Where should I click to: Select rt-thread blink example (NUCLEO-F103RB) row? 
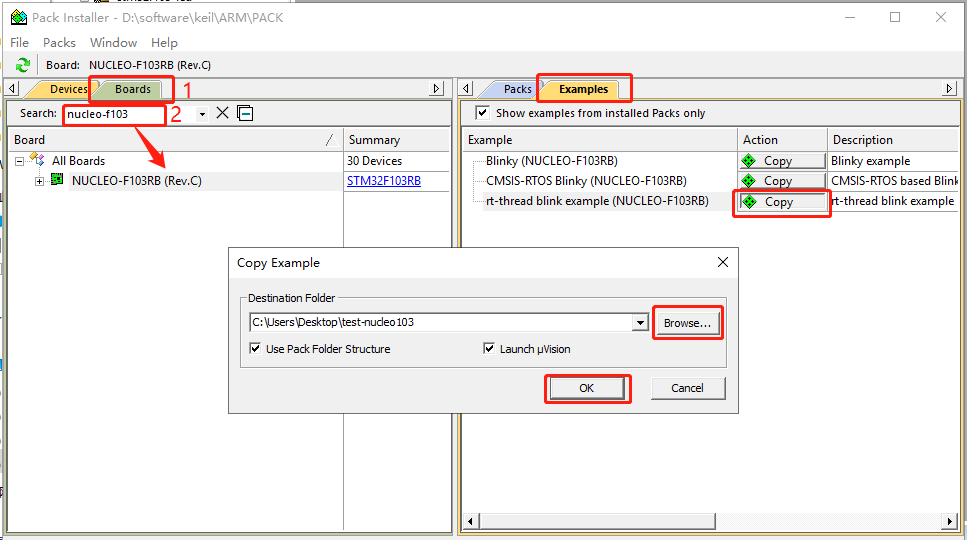pos(597,201)
